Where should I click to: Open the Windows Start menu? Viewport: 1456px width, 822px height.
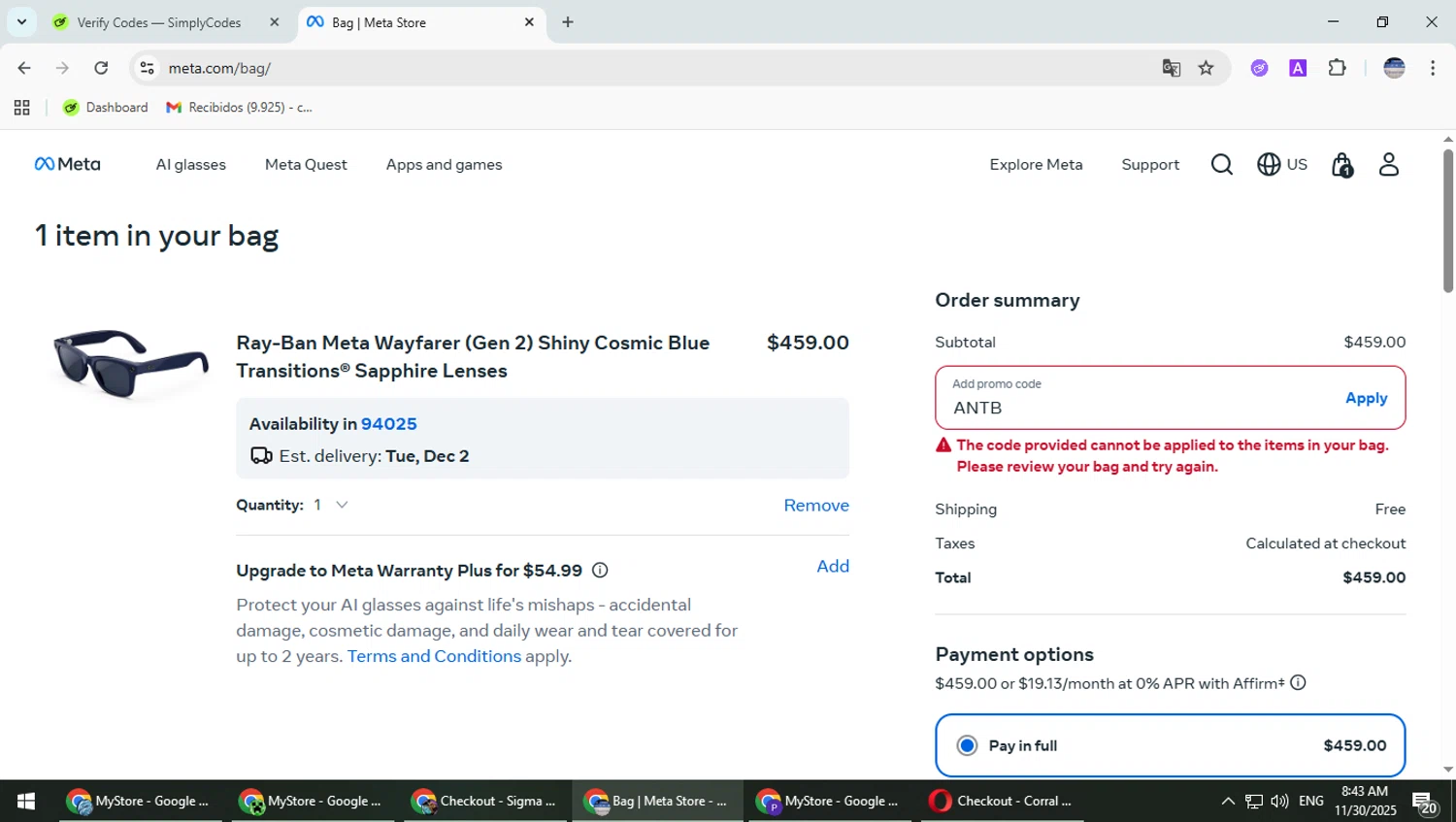click(26, 802)
